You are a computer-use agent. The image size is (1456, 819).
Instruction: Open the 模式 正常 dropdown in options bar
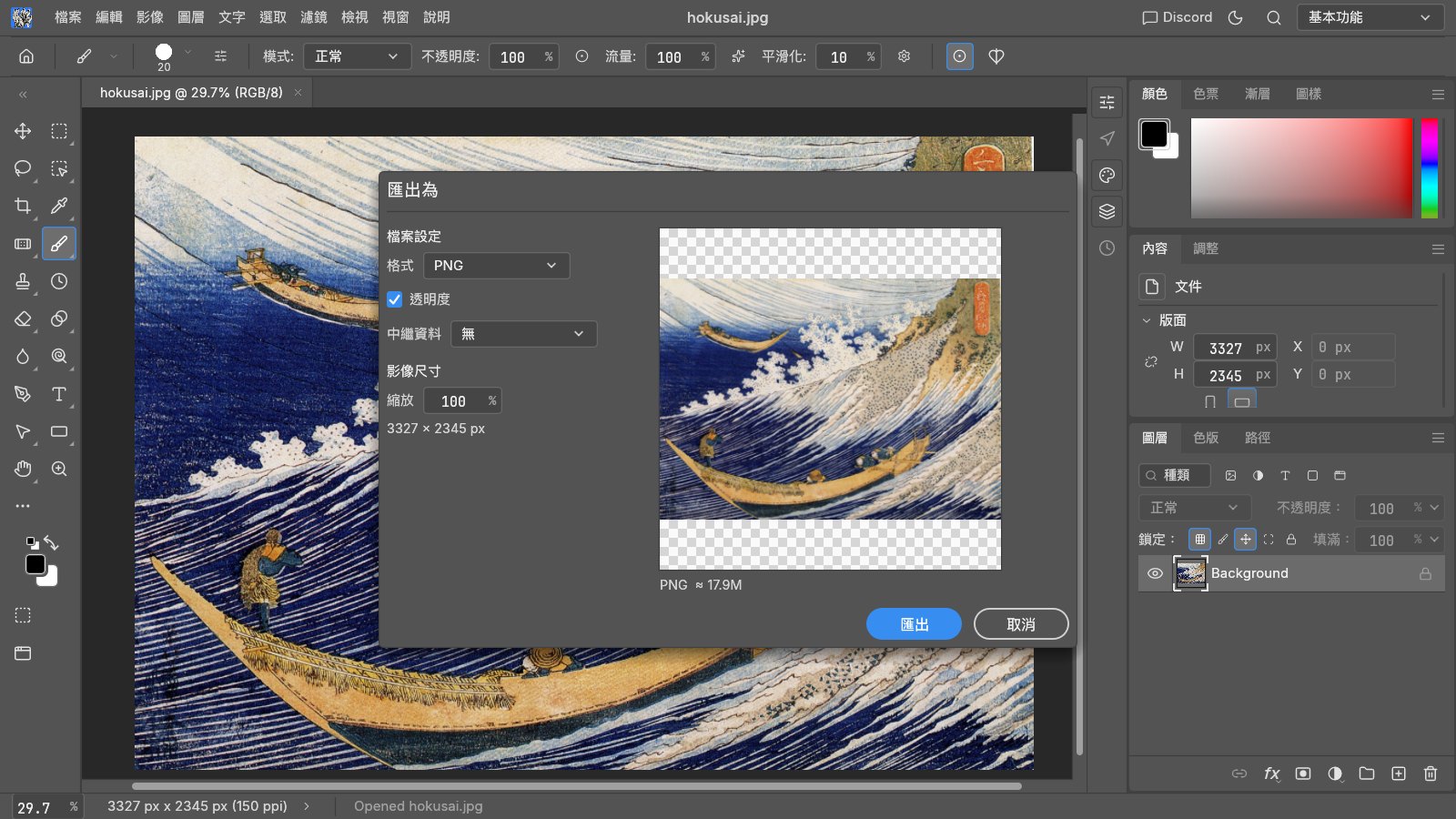click(x=357, y=56)
